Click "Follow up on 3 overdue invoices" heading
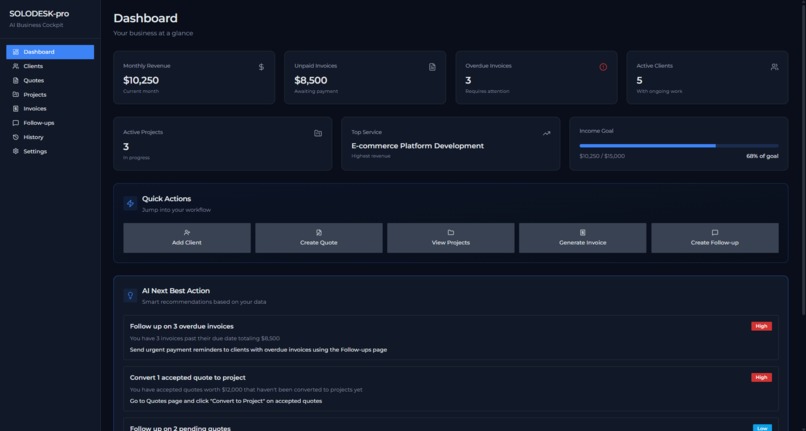Screen dimensions: 806x431 [181, 327]
